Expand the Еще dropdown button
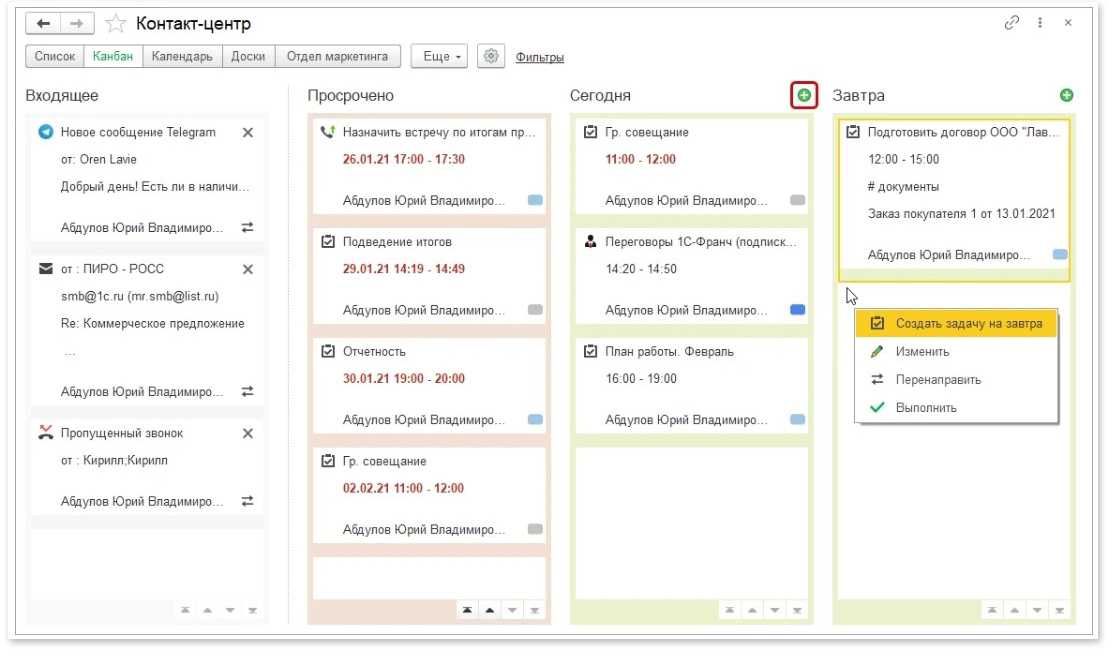 (x=439, y=57)
